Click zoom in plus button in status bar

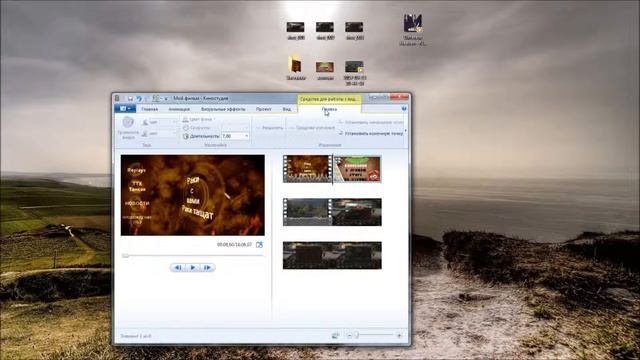pos(399,336)
